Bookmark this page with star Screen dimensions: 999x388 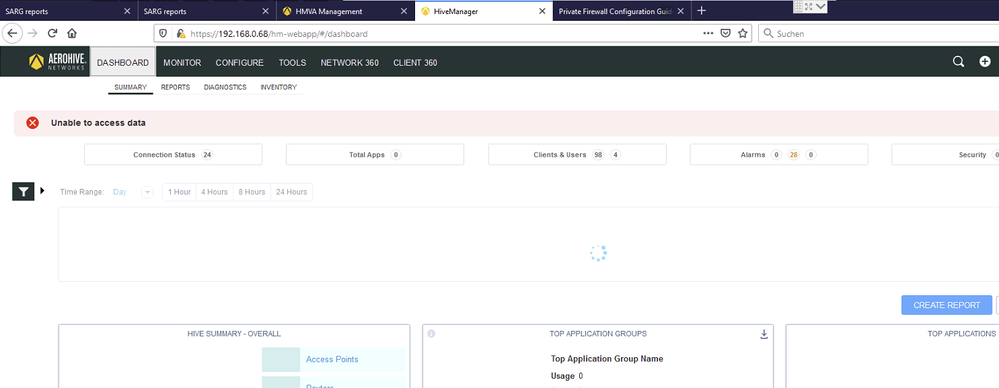(x=742, y=33)
